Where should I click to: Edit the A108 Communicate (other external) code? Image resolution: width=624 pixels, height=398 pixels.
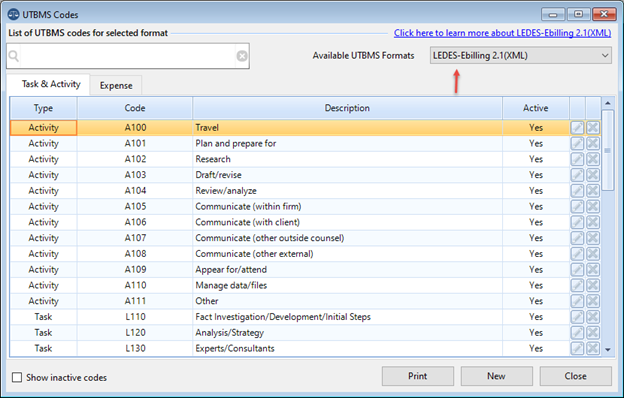pyautogui.click(x=577, y=254)
